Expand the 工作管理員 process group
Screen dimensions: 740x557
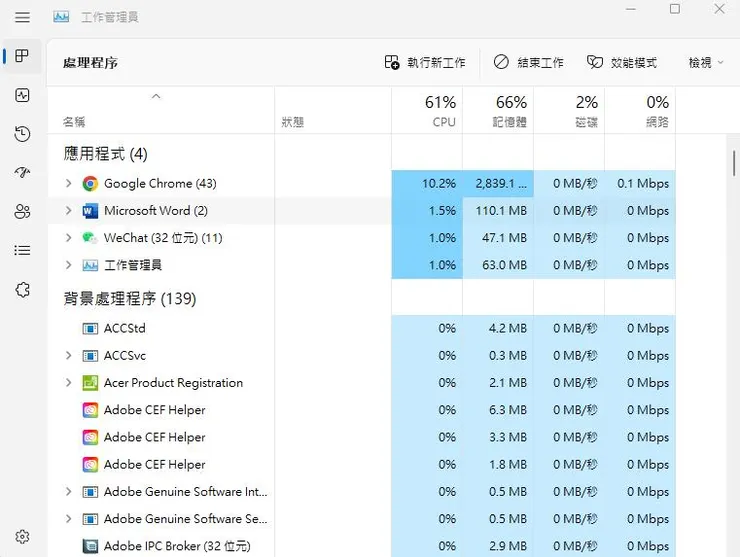[x=68, y=265]
